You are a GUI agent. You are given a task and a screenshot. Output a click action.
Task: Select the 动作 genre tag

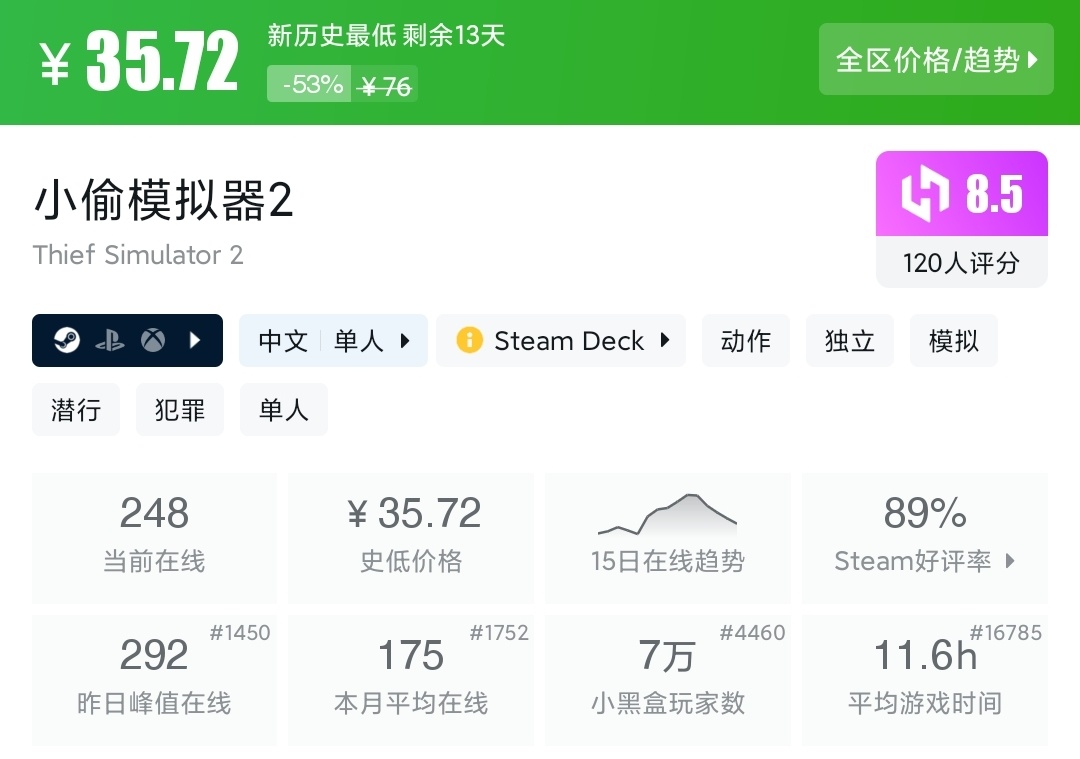pos(746,341)
